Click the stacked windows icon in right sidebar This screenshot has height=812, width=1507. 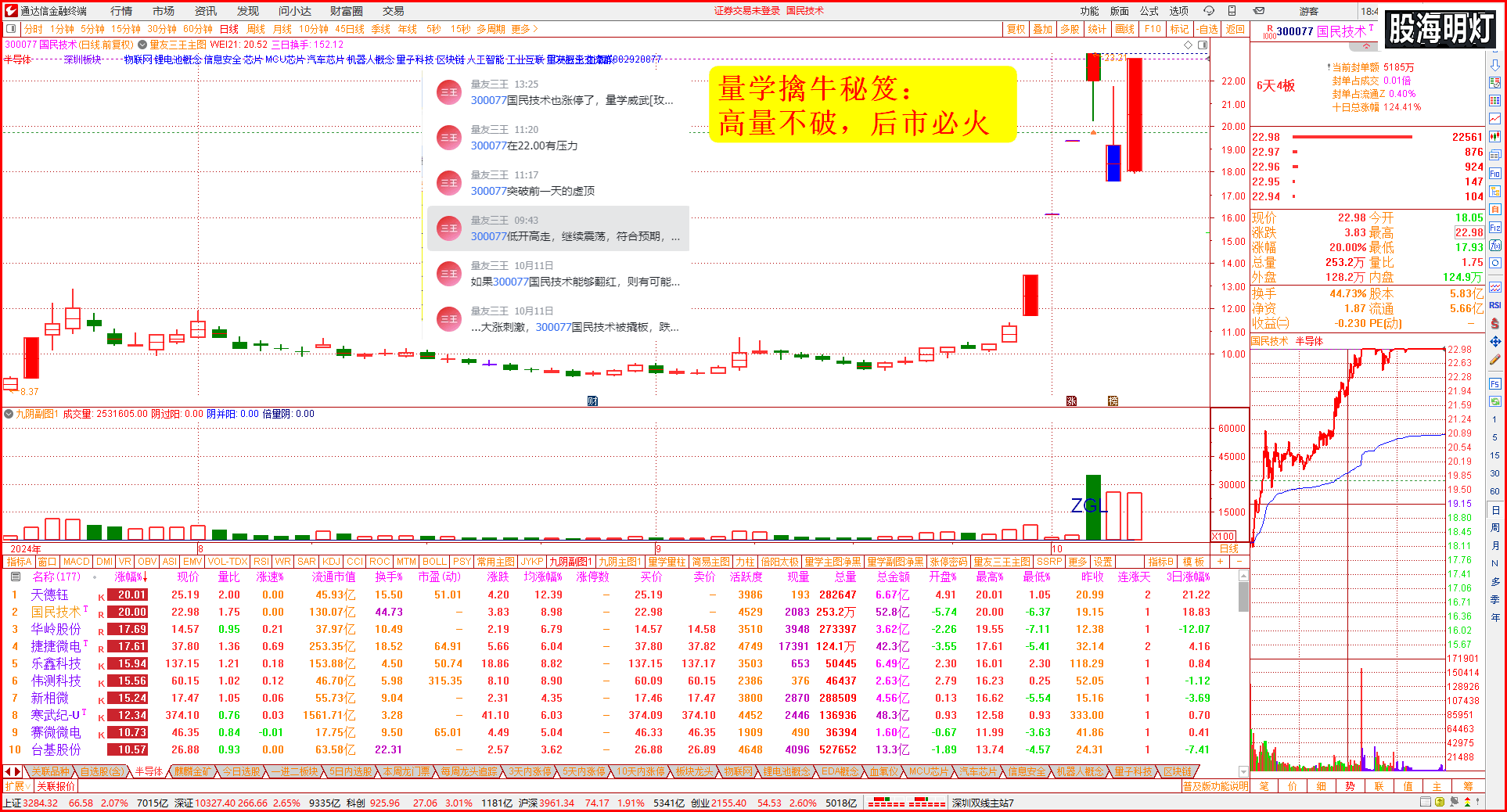pos(1495,155)
